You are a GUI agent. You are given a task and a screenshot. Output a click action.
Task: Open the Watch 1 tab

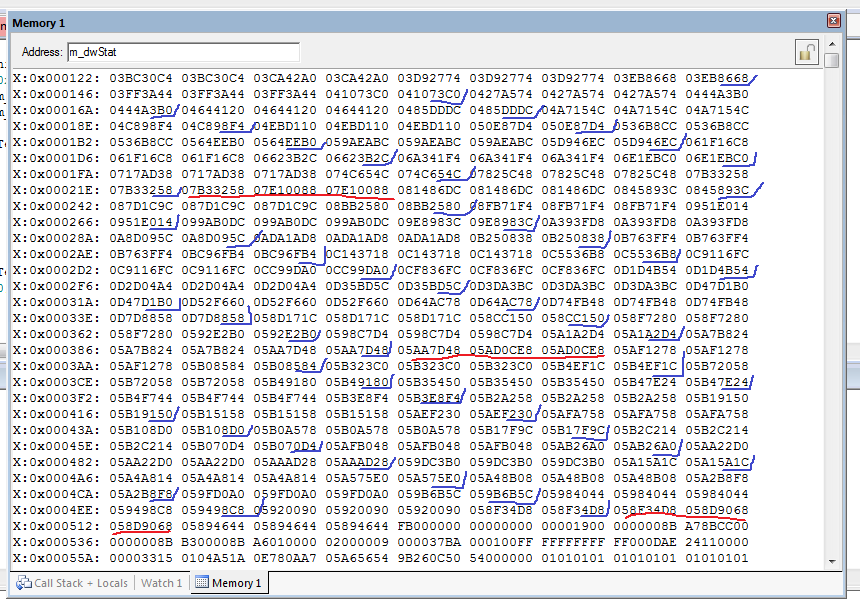[x=161, y=583]
